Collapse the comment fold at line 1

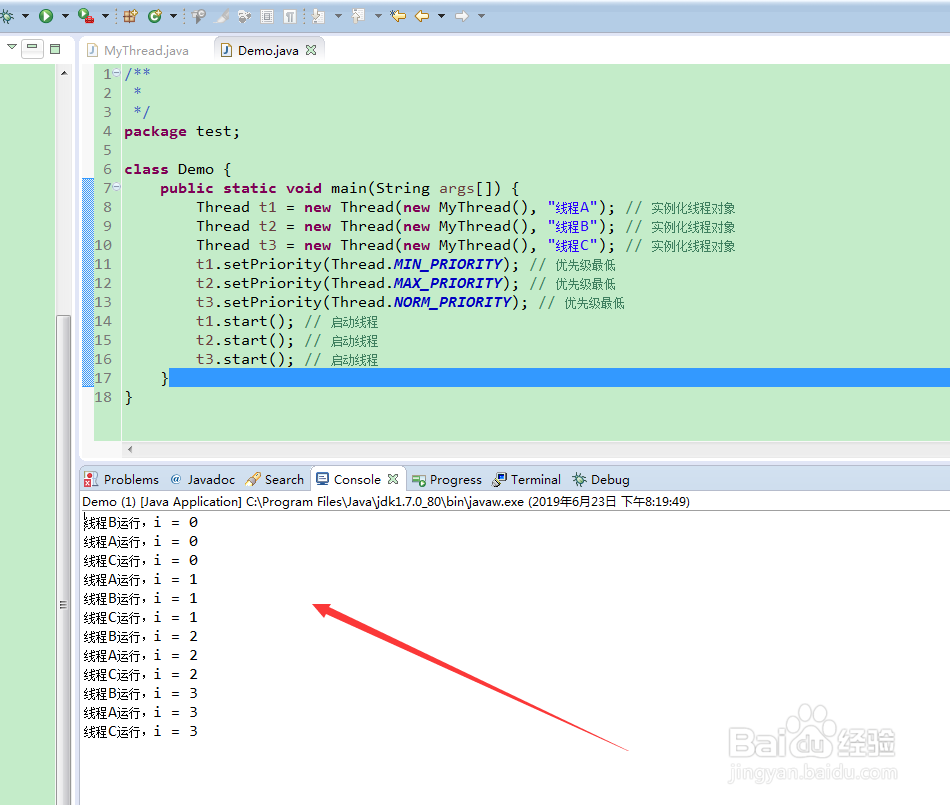[116, 73]
